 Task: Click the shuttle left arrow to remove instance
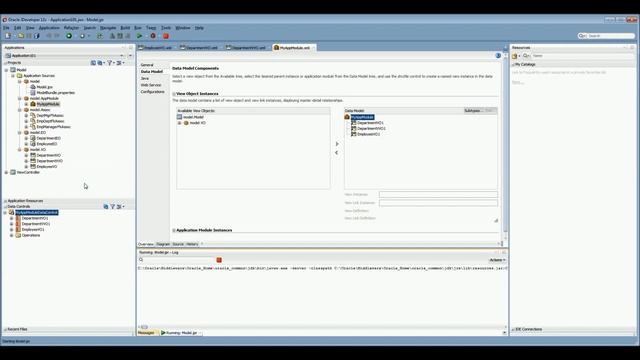click(337, 153)
